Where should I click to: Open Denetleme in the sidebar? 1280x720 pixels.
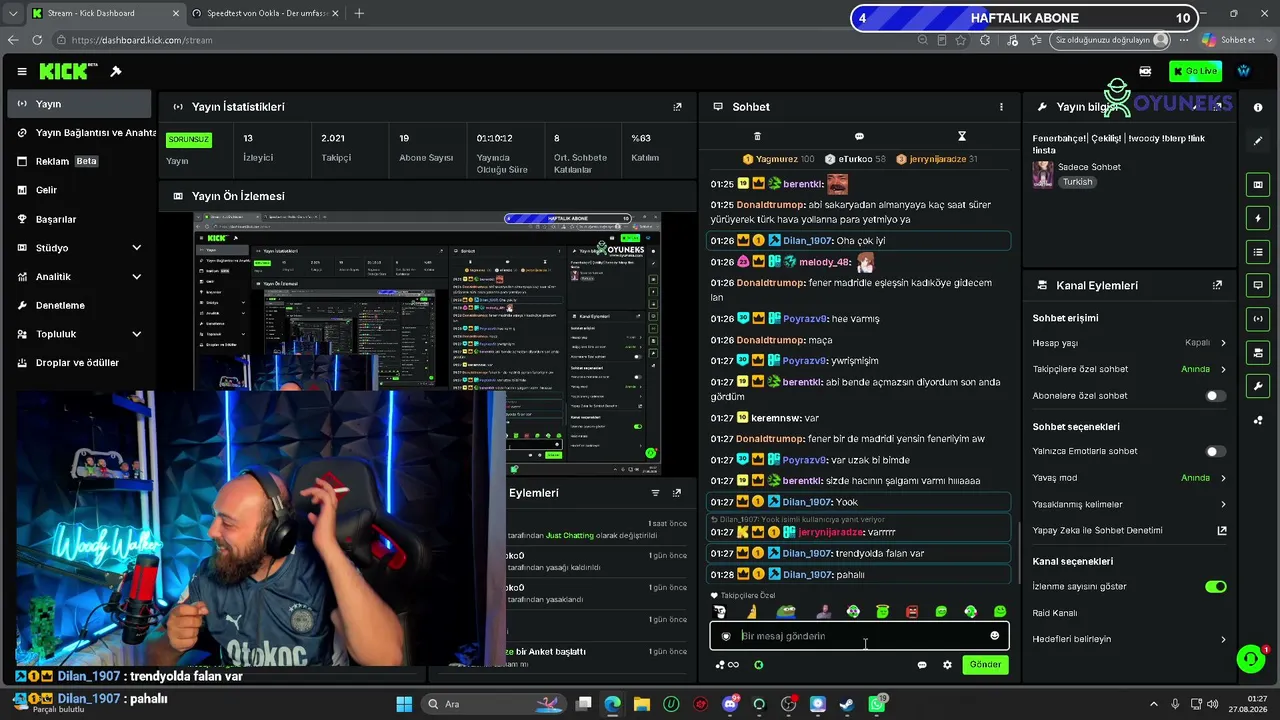pyautogui.click(x=80, y=305)
